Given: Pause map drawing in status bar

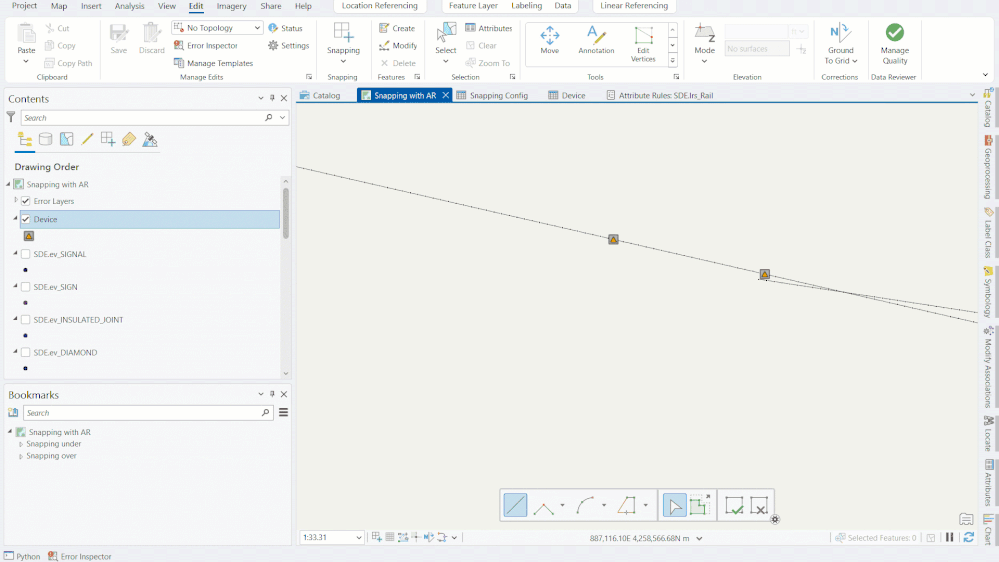Looking at the screenshot, I should (949, 537).
